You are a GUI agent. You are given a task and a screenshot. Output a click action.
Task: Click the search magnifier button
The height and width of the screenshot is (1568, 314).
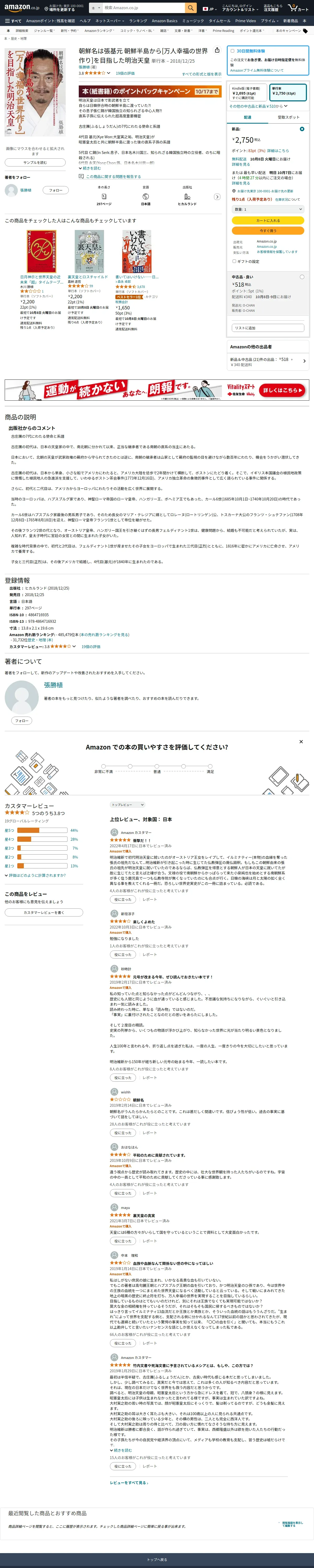(191, 8)
